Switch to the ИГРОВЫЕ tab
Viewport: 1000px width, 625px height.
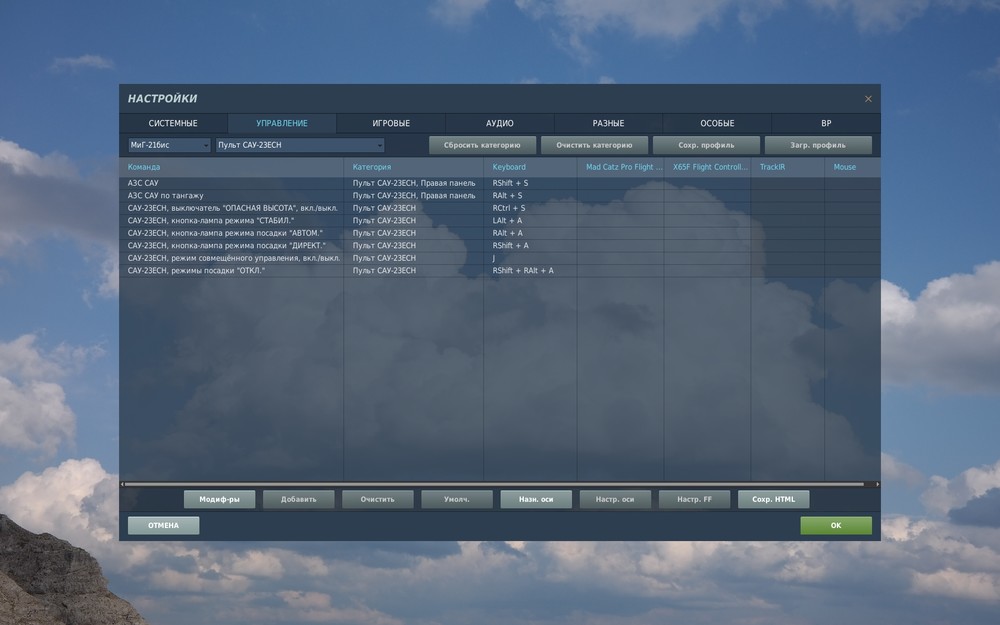click(391, 123)
